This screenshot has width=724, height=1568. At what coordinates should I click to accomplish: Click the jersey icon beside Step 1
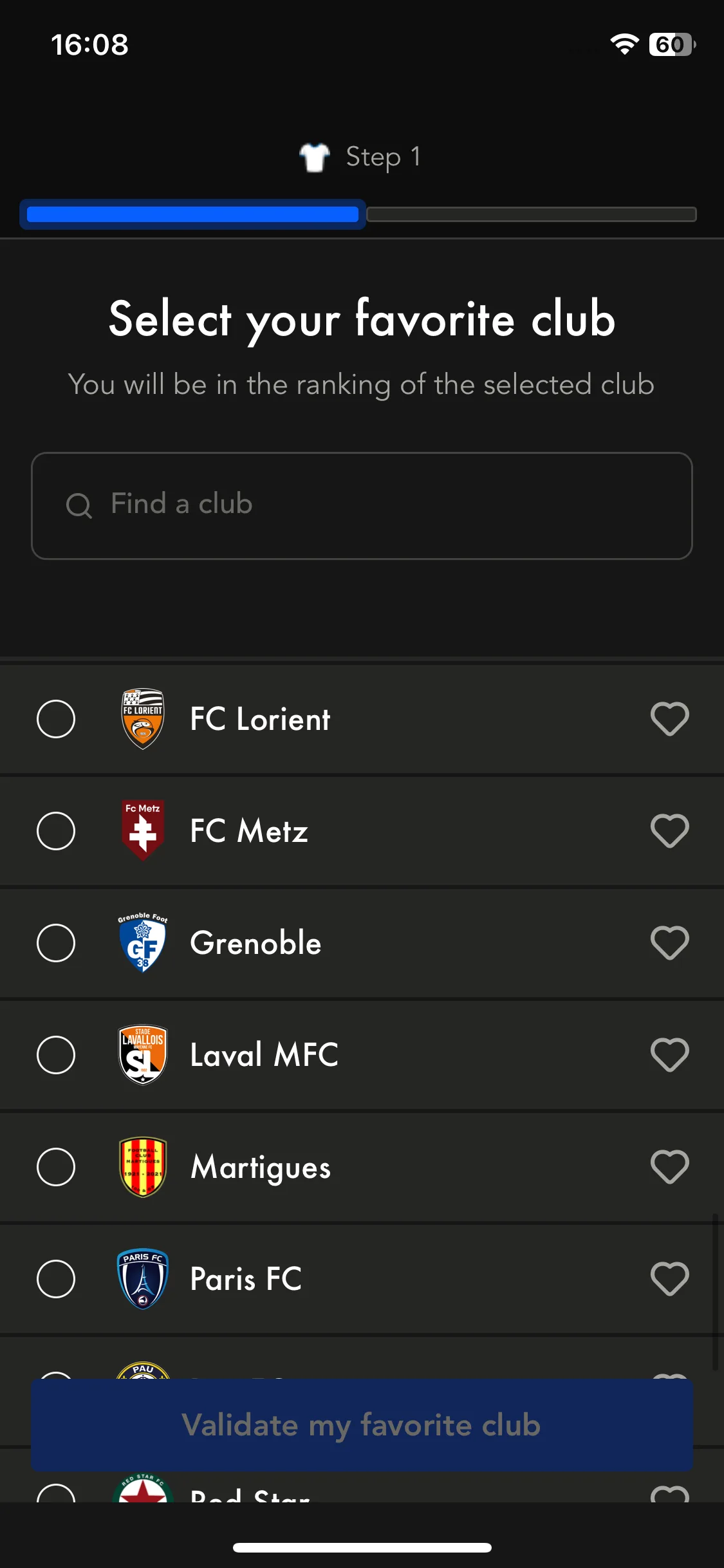point(315,157)
